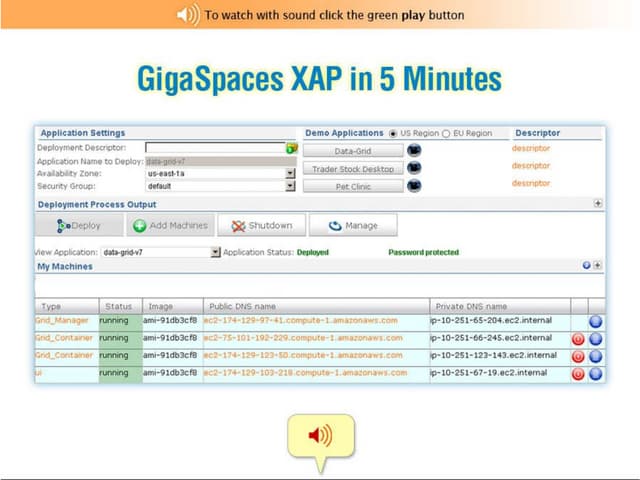Screen dimensions: 640x480
Task: Click red stop icon for the ui machine
Action: coord(578,374)
